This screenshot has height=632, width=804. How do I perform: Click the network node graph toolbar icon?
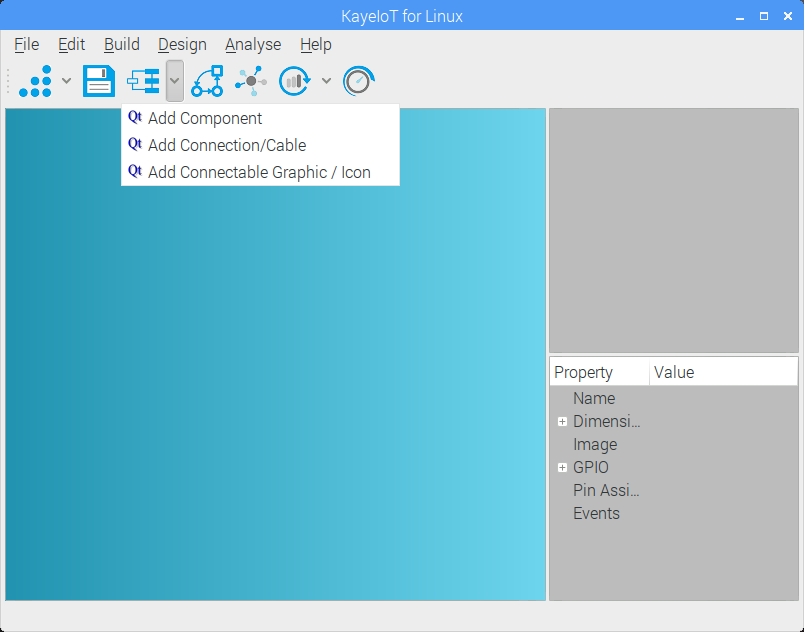click(251, 81)
